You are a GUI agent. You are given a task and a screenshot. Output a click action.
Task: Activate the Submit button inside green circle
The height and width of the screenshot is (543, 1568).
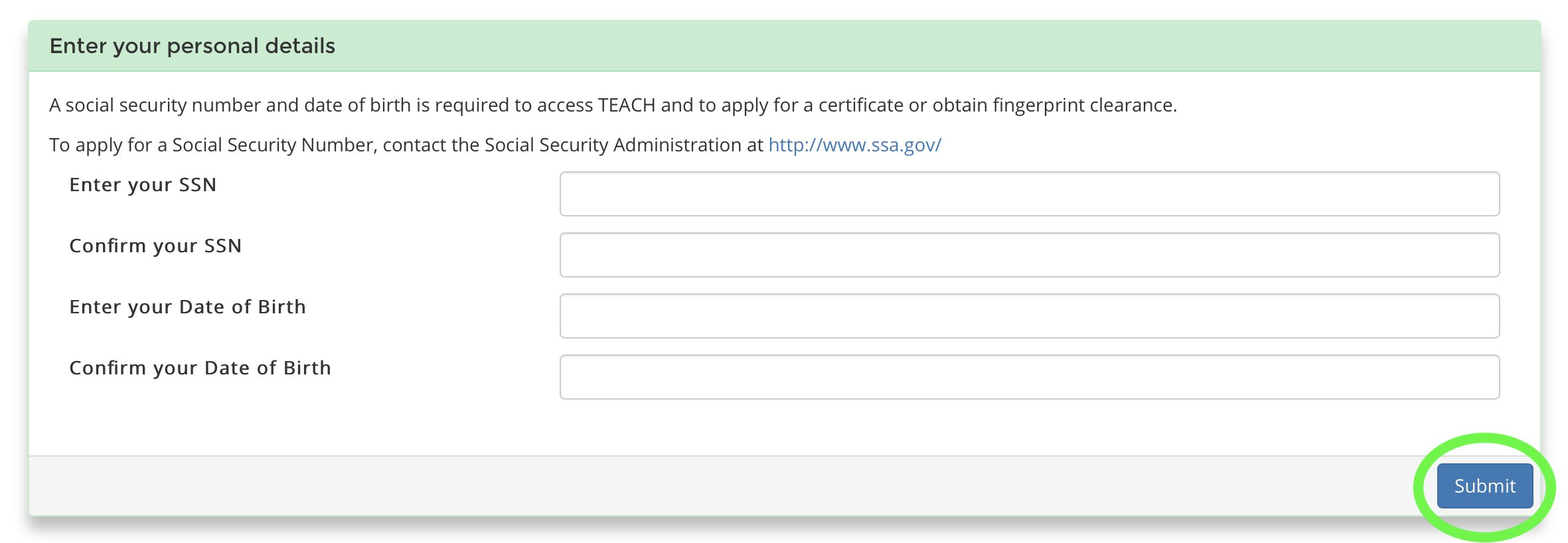(1485, 485)
